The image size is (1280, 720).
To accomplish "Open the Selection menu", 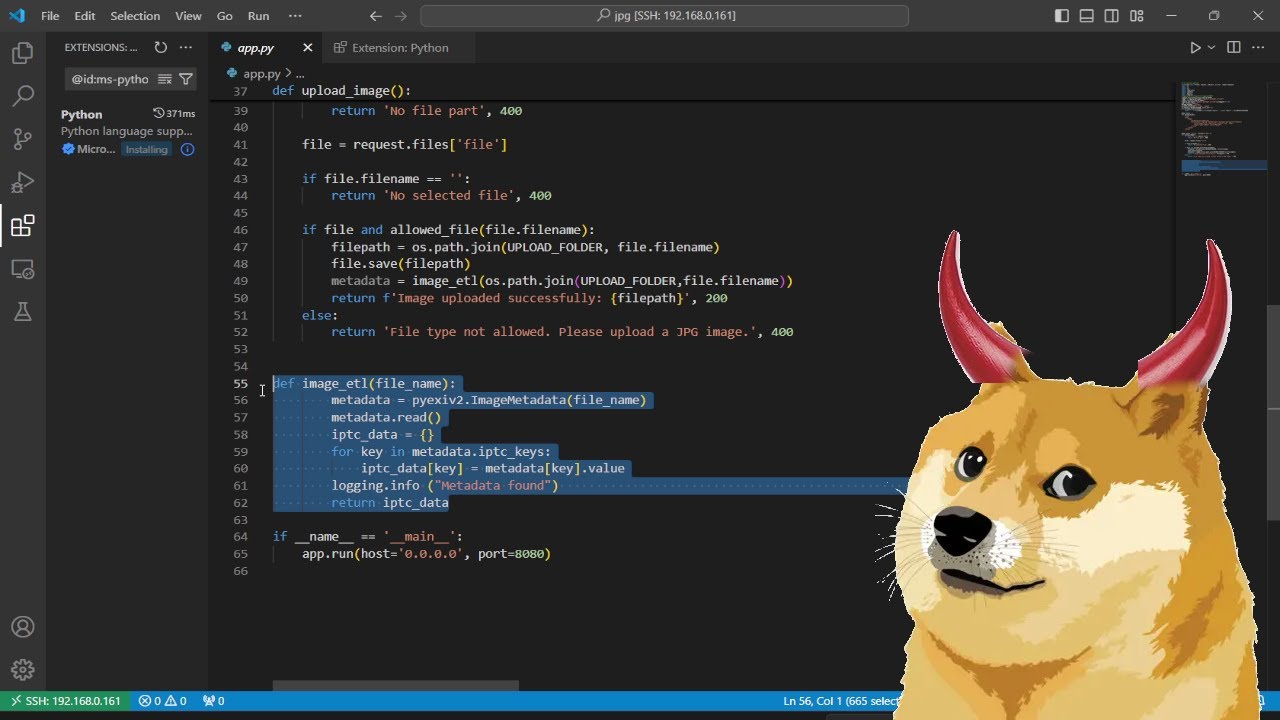I will coord(135,16).
